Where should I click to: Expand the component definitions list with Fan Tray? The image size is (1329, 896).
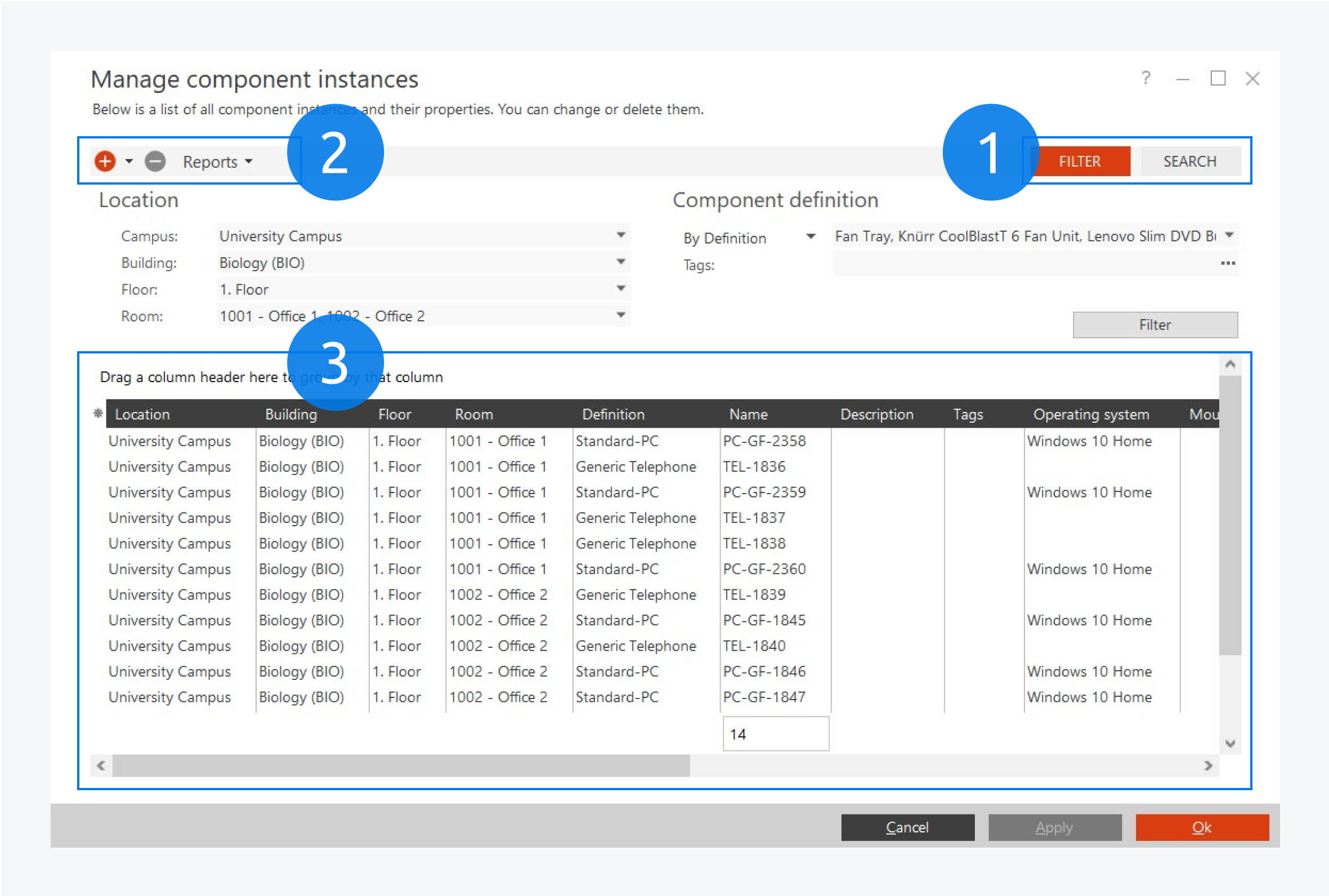coord(1229,235)
